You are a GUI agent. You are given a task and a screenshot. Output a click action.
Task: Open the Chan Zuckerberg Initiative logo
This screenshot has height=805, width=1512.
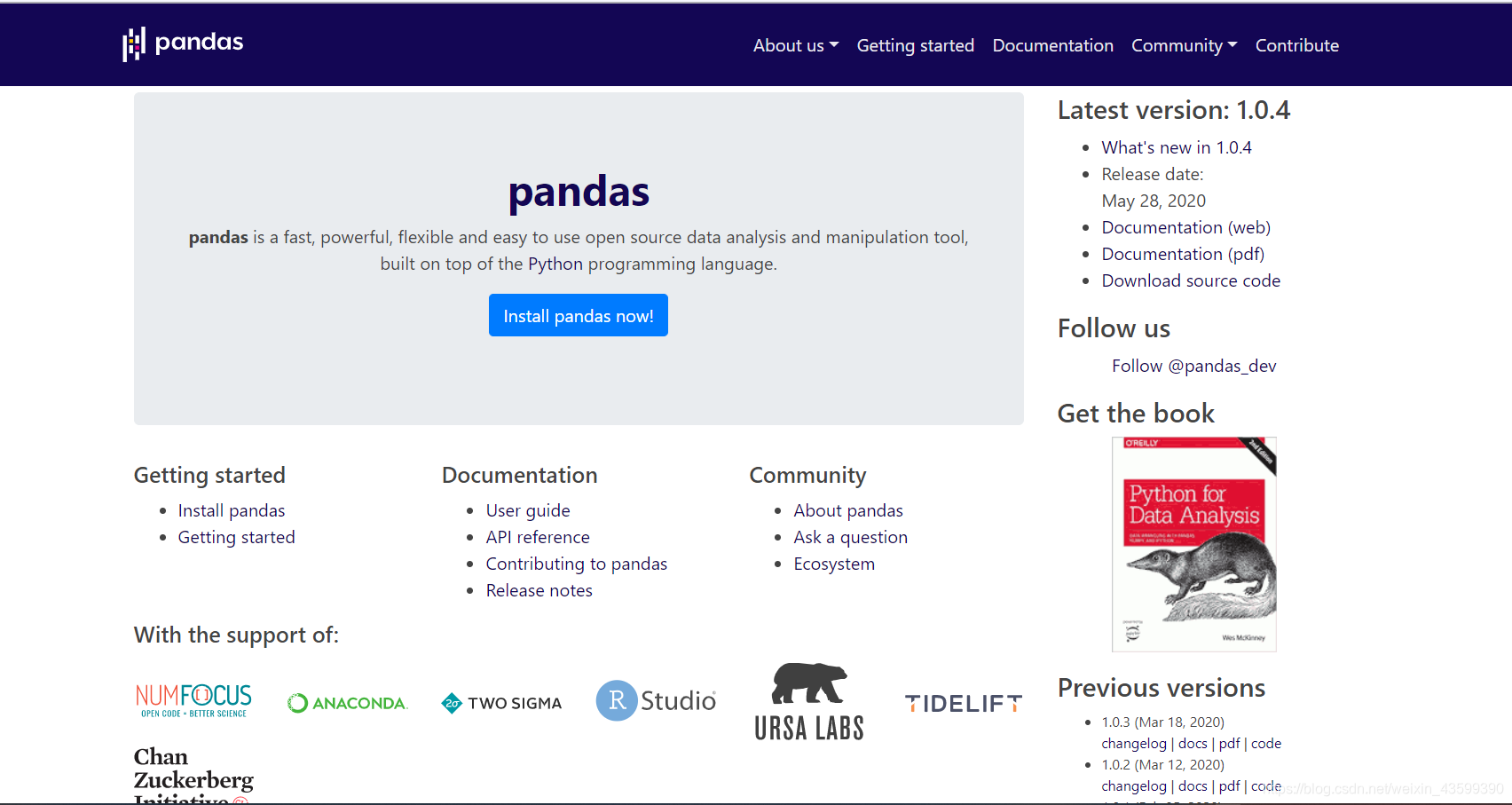coord(193,775)
